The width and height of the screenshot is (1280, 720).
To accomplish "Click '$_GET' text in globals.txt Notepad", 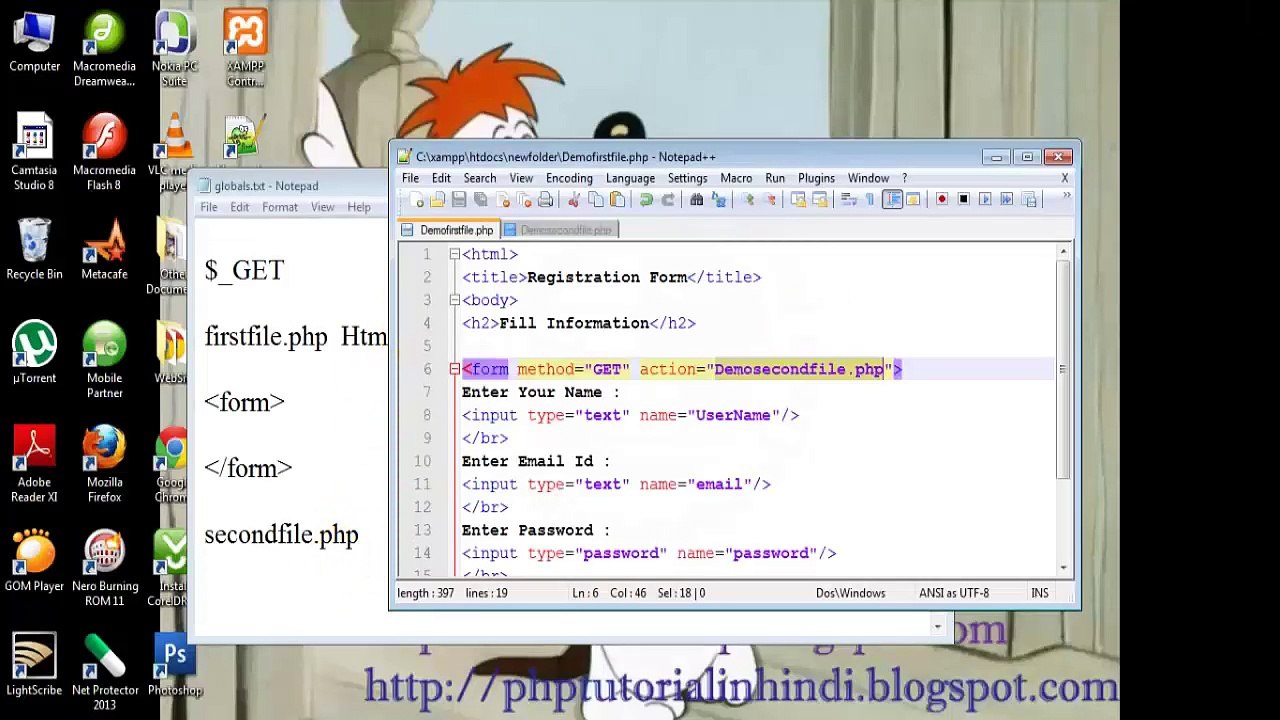I will point(244,270).
